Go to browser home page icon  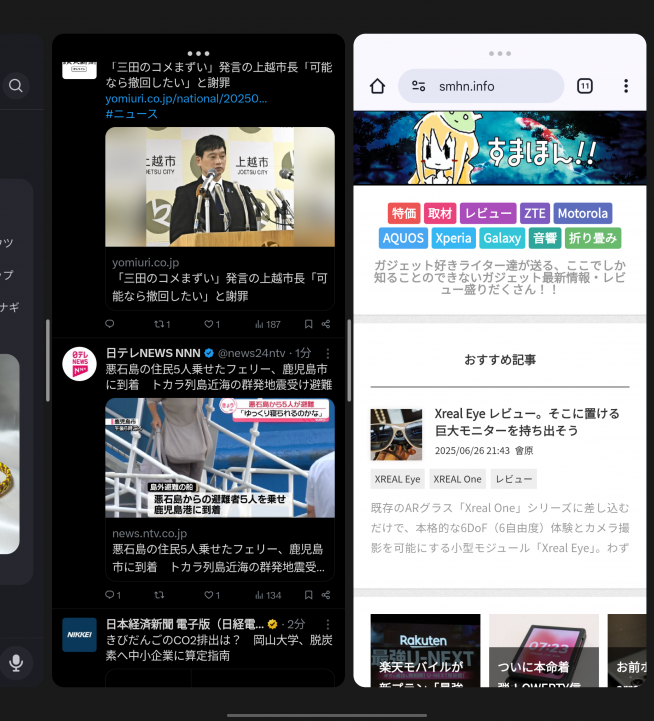pos(377,86)
